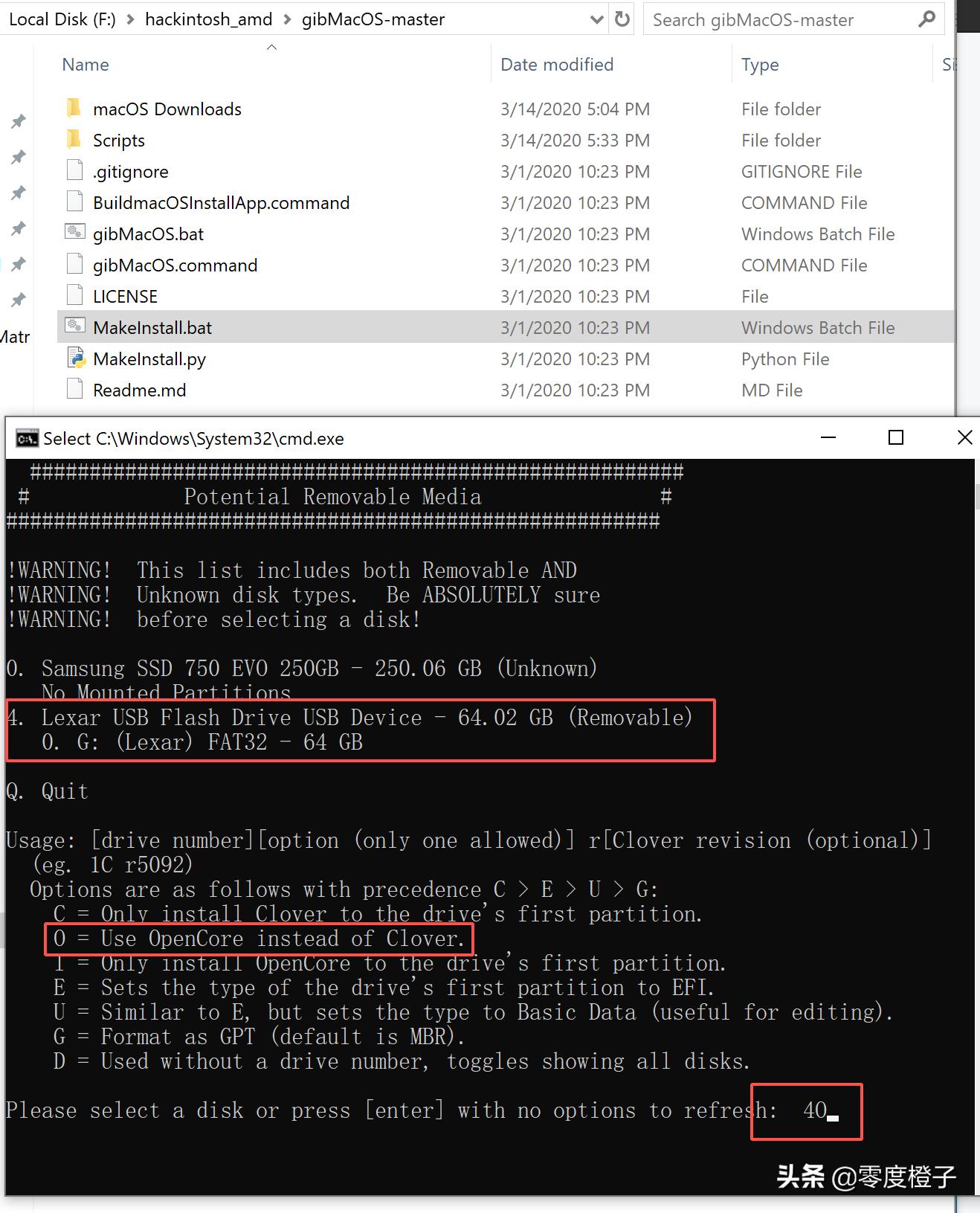Click gibMacOS-master in the address bar
The height and width of the screenshot is (1213, 980).
pos(373,19)
